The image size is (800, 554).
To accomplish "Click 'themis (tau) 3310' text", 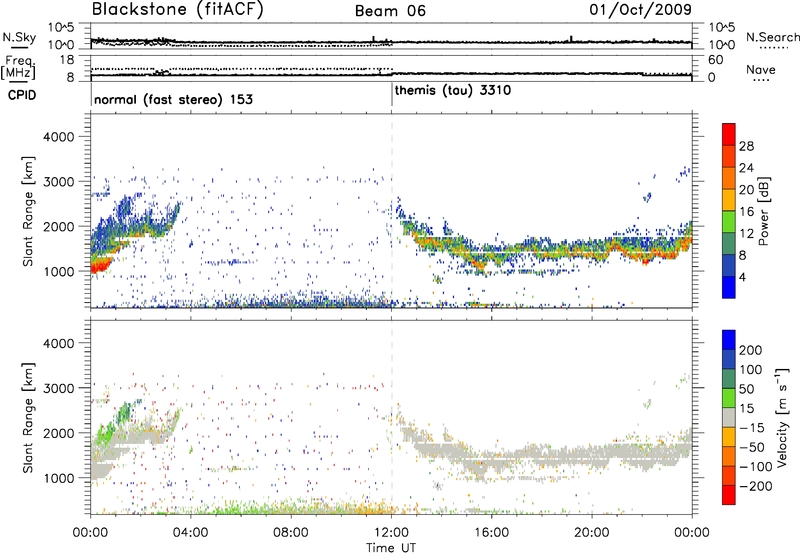I will click(453, 91).
